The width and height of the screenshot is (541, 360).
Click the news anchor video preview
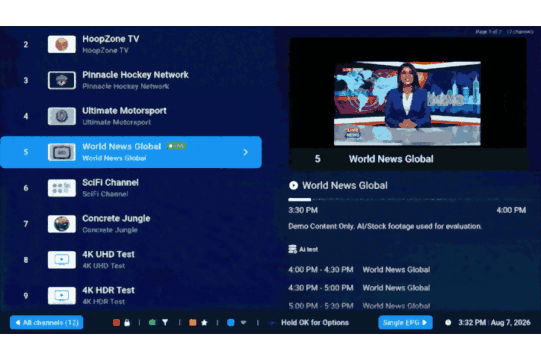407,103
